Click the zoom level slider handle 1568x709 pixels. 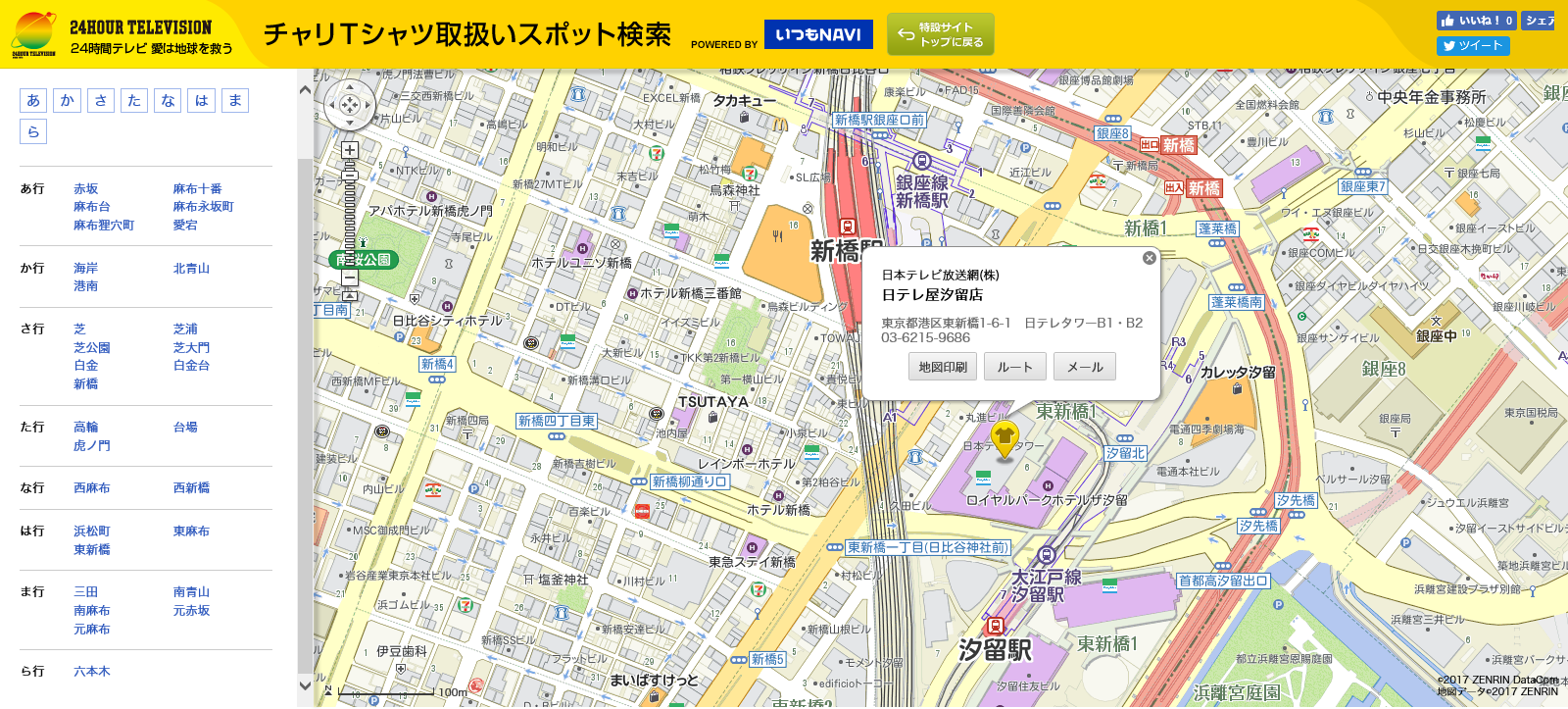pos(350,177)
